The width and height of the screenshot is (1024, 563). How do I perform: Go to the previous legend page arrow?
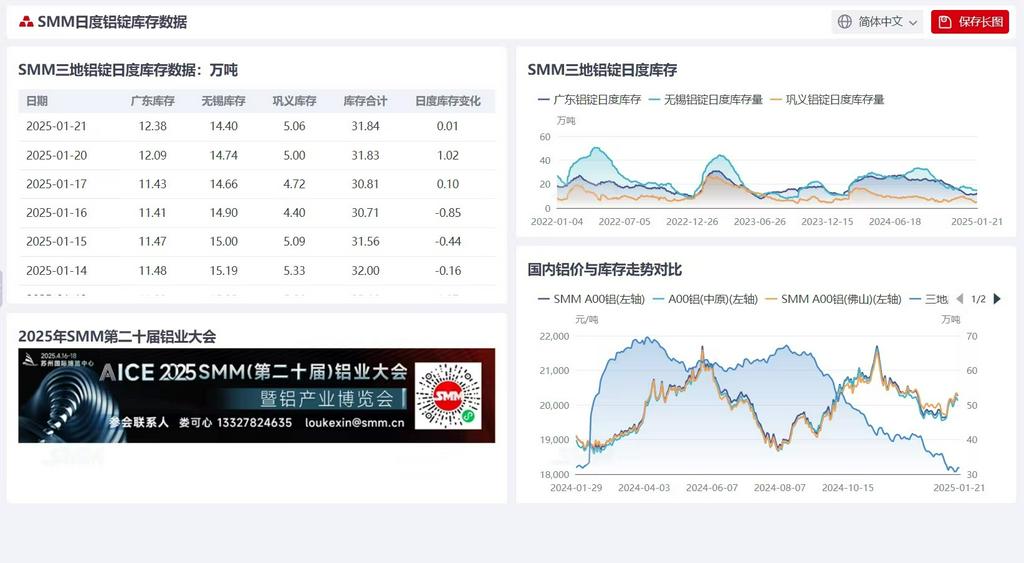click(x=959, y=299)
